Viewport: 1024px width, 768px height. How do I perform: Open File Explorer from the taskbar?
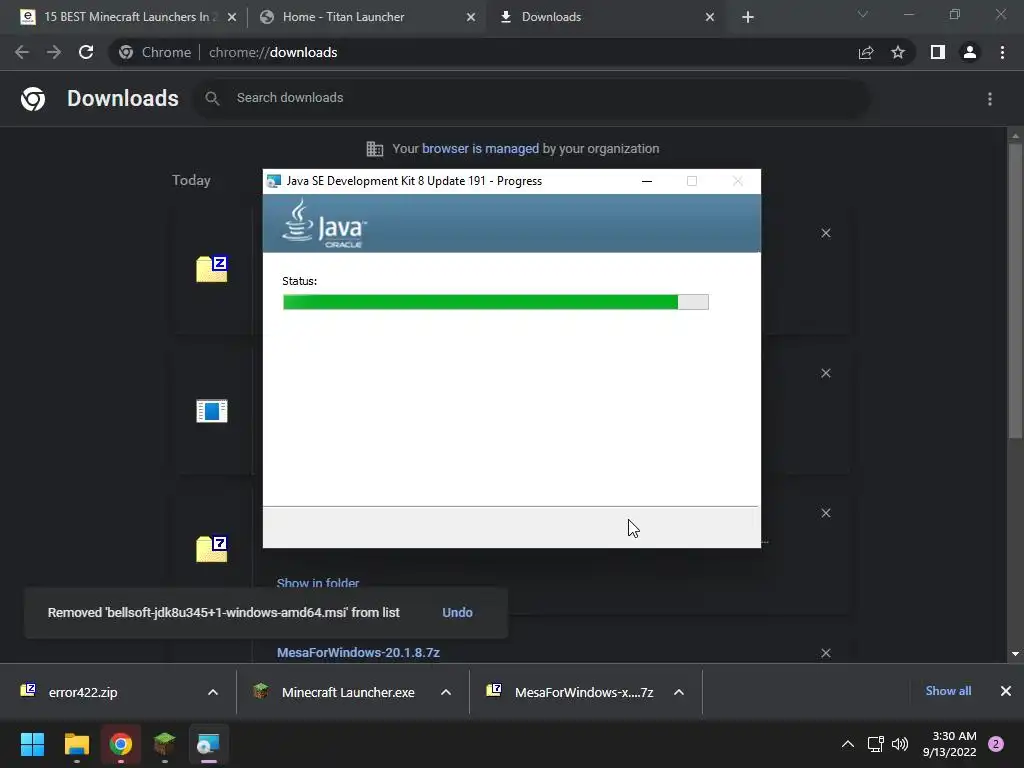[x=76, y=744]
